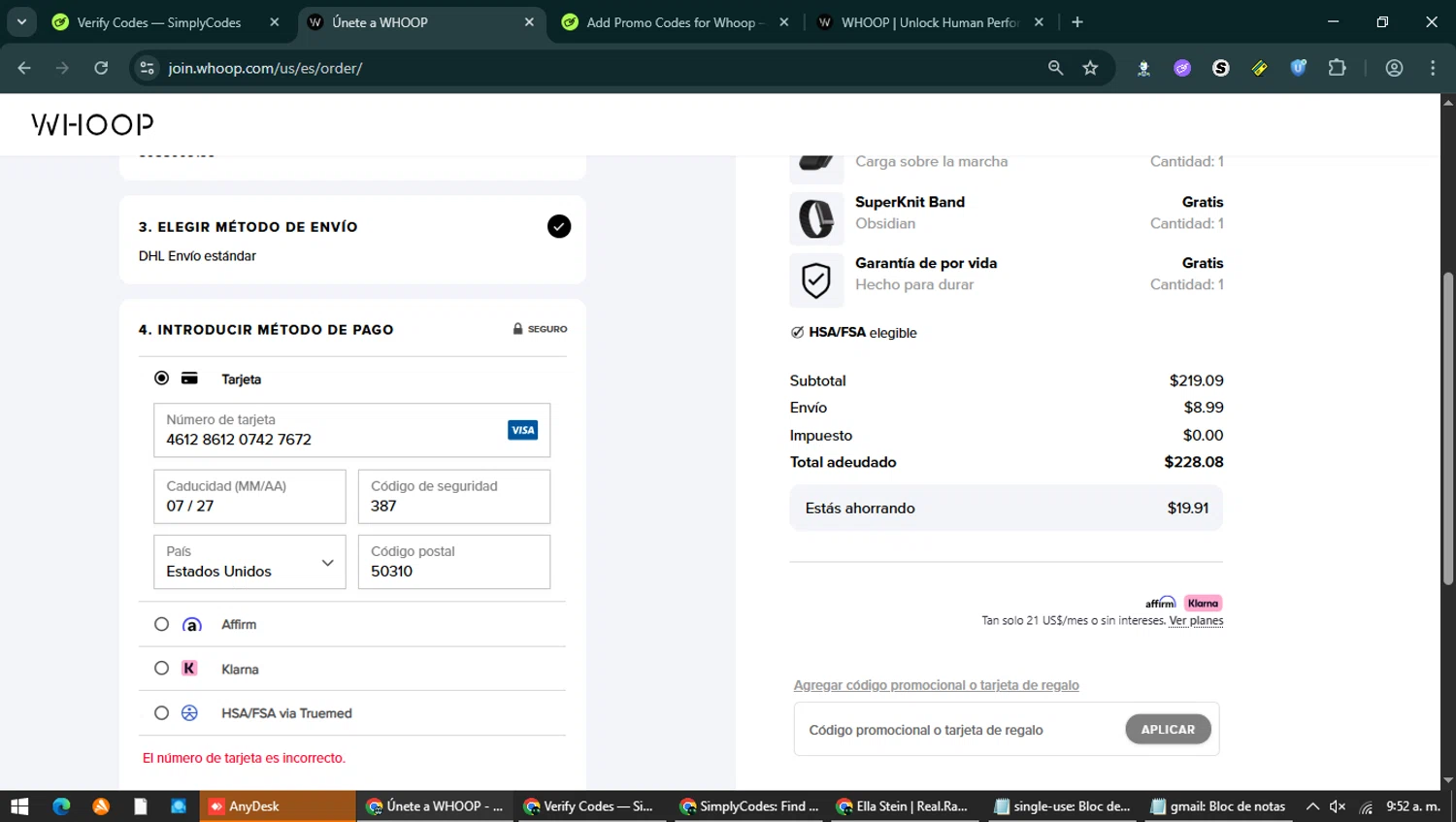Select the Affirm payment radio button
The height and width of the screenshot is (822, 1456).
point(162,624)
